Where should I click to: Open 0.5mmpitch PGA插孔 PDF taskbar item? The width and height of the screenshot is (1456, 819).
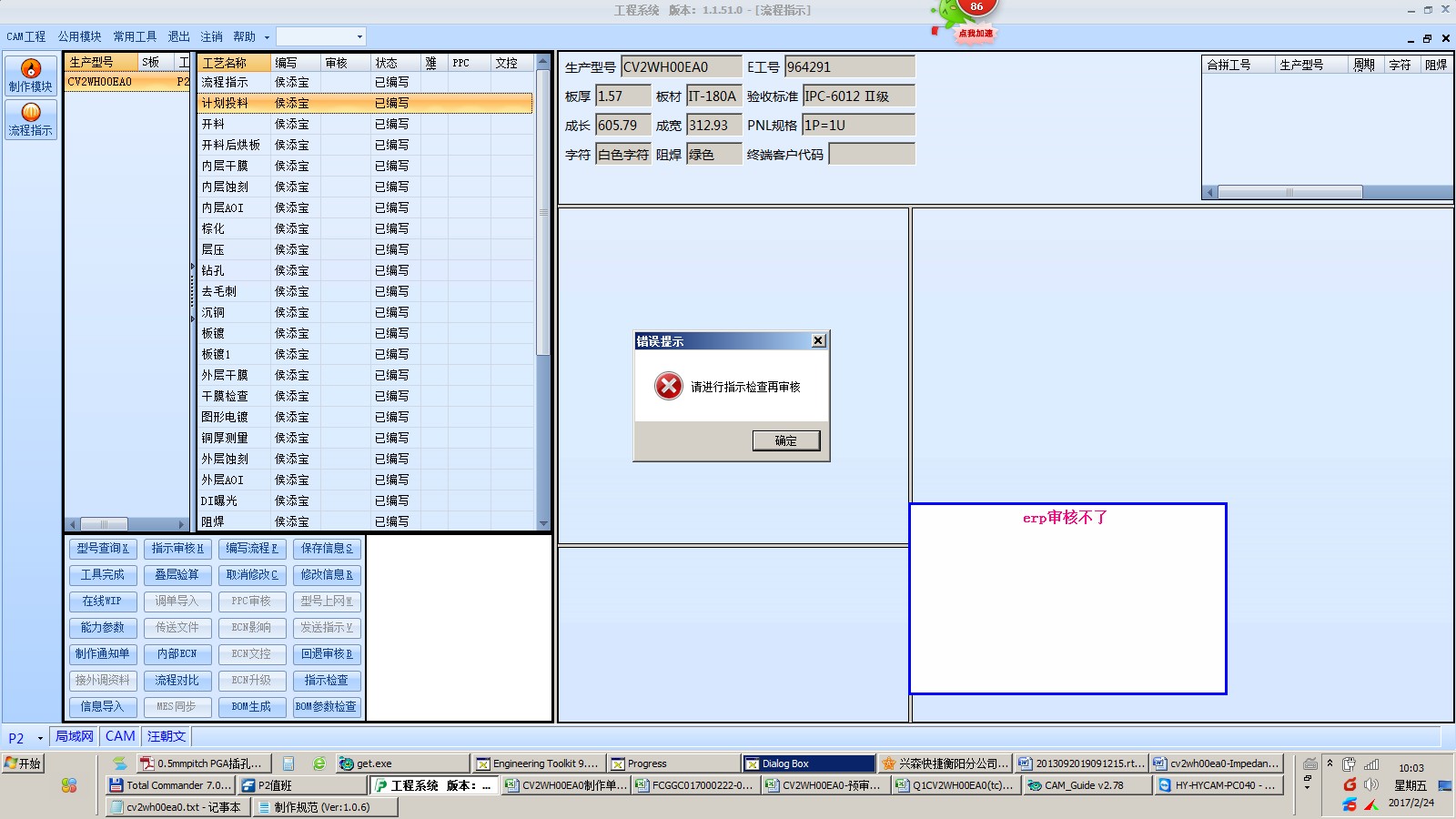click(202, 763)
